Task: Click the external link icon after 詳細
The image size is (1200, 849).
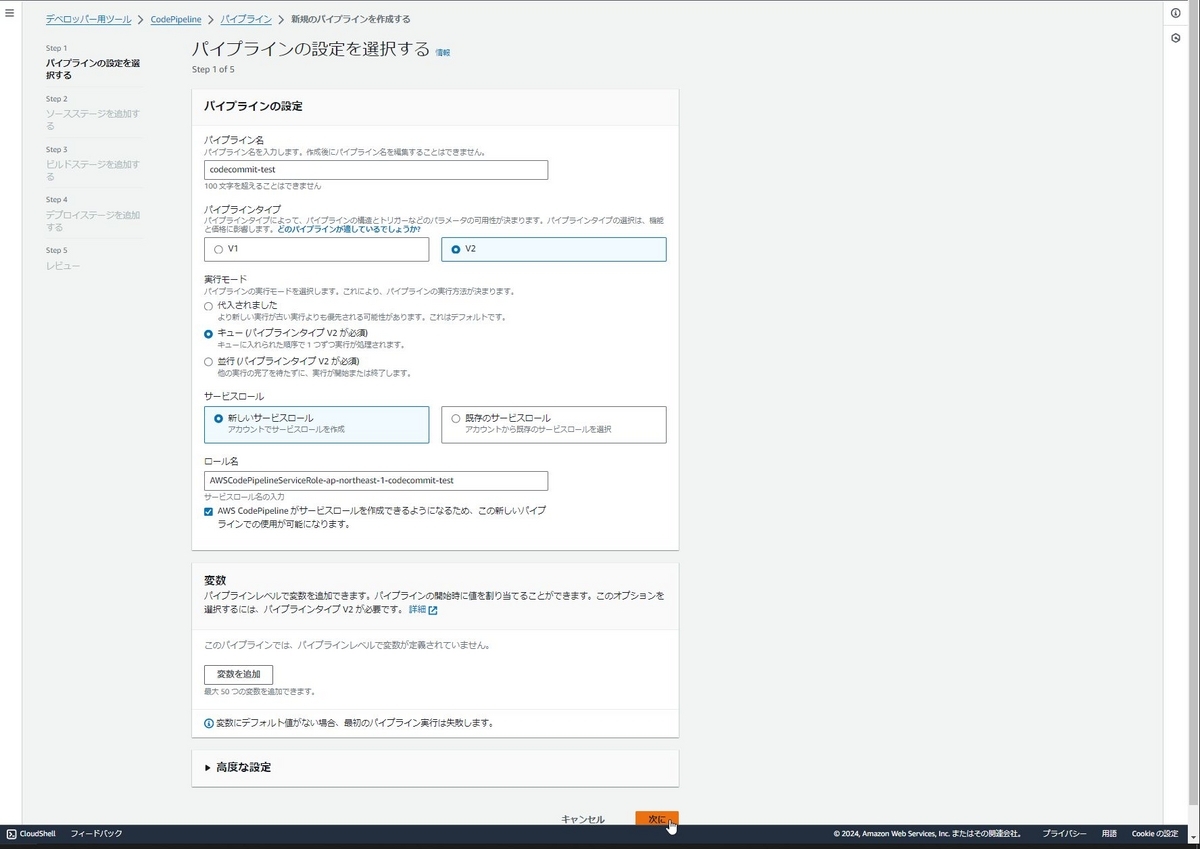Action: coord(432,609)
